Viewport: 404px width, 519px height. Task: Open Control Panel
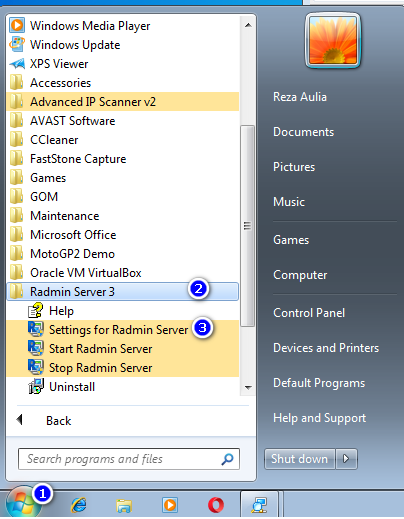(x=309, y=313)
